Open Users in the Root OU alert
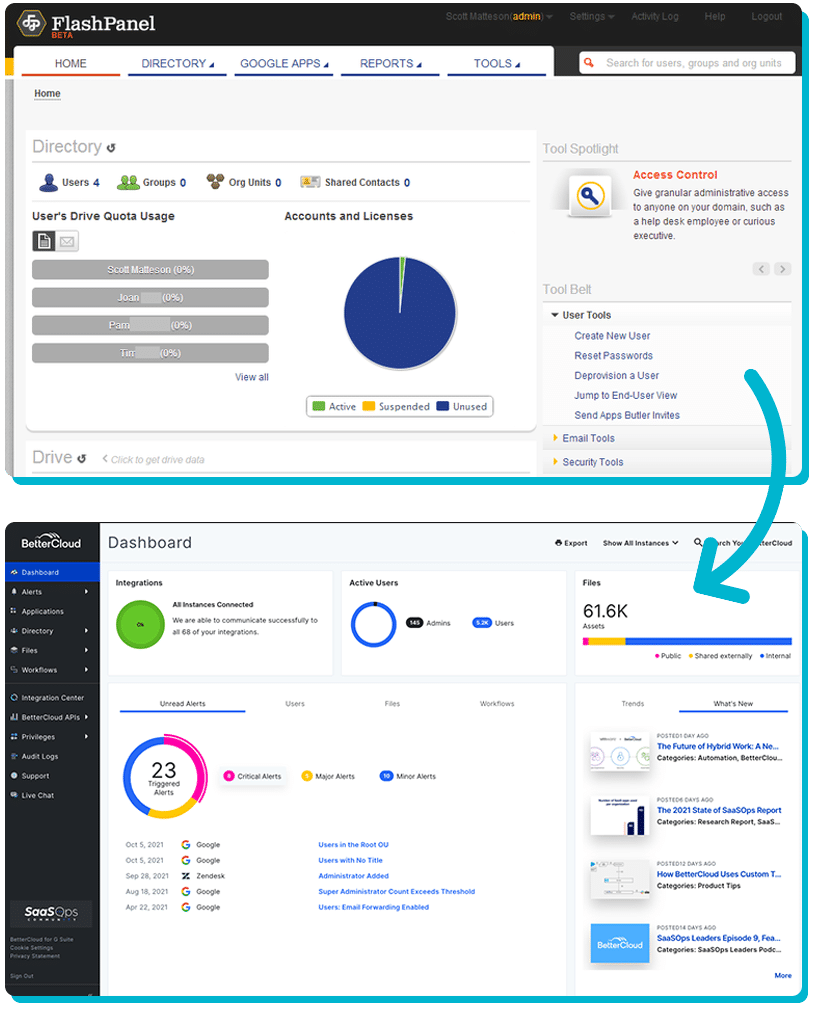This screenshot has width=814, height=1010. click(x=353, y=845)
